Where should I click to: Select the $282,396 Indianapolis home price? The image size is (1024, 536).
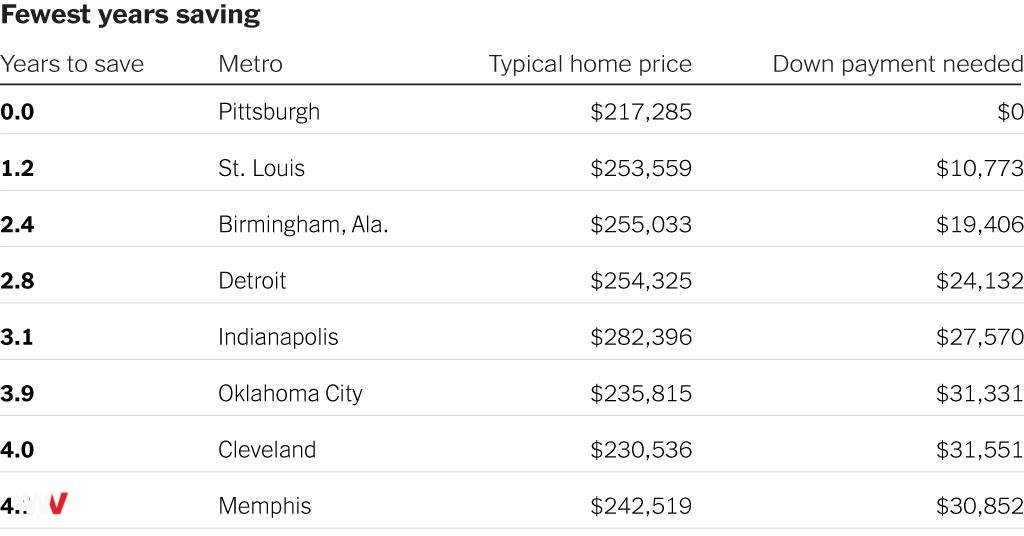(641, 337)
